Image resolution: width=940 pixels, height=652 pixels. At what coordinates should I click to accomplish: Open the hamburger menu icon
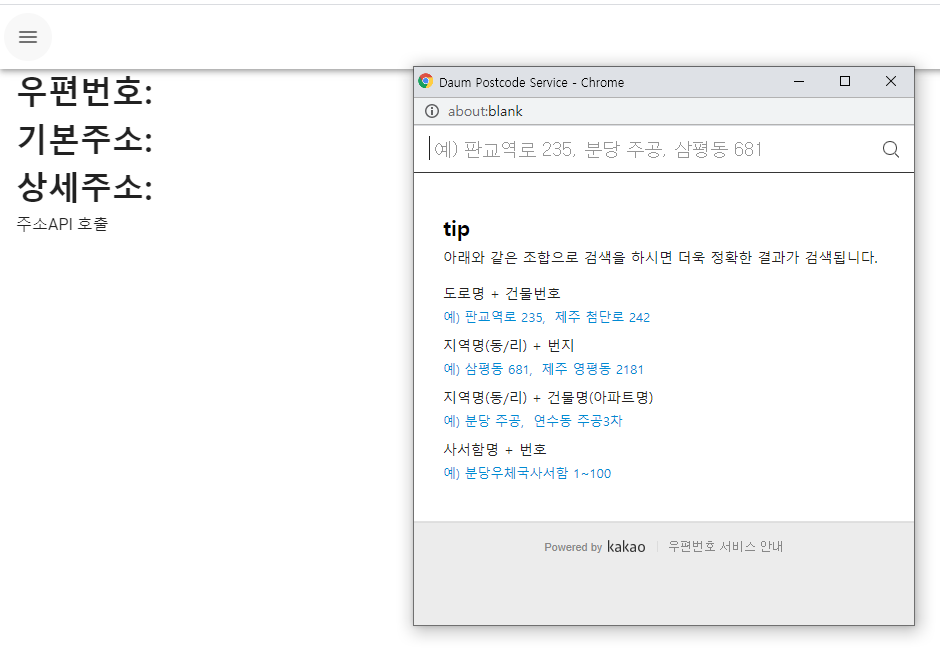28,37
